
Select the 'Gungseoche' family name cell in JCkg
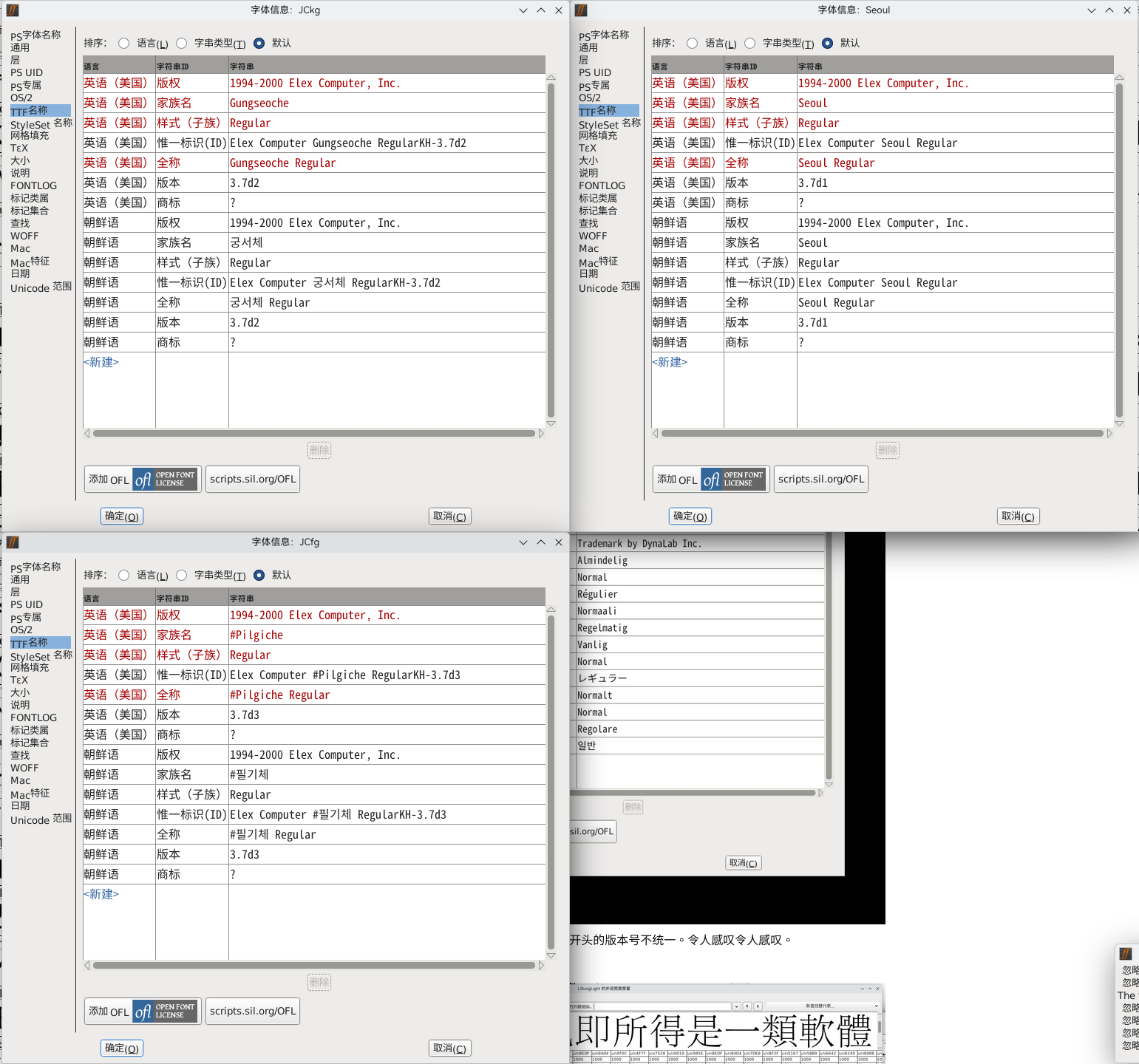pyautogui.click(x=387, y=103)
